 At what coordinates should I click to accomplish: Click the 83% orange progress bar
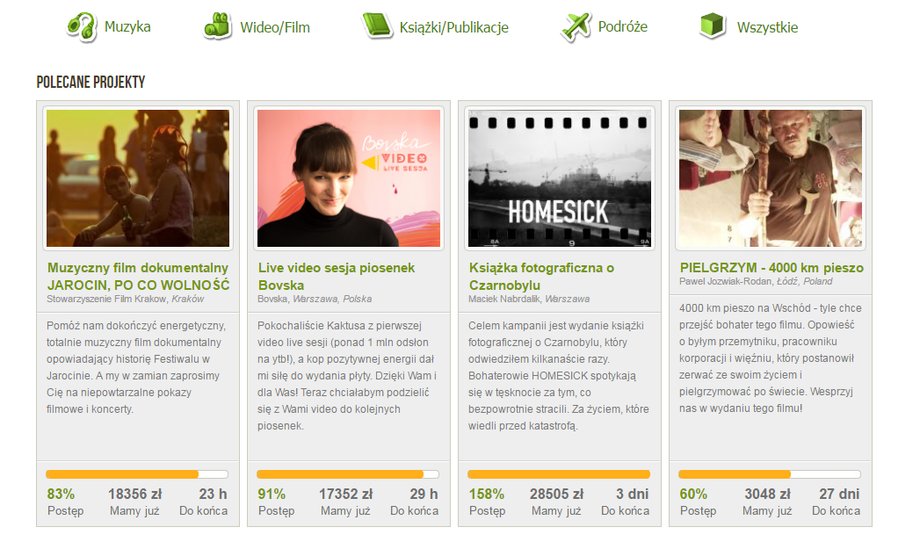[x=137, y=474]
